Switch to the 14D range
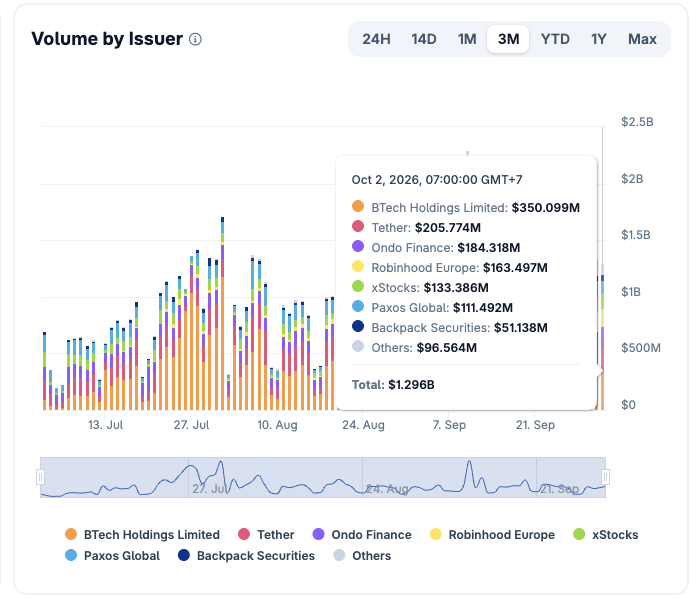This screenshot has height=597, width=698. 424,39
